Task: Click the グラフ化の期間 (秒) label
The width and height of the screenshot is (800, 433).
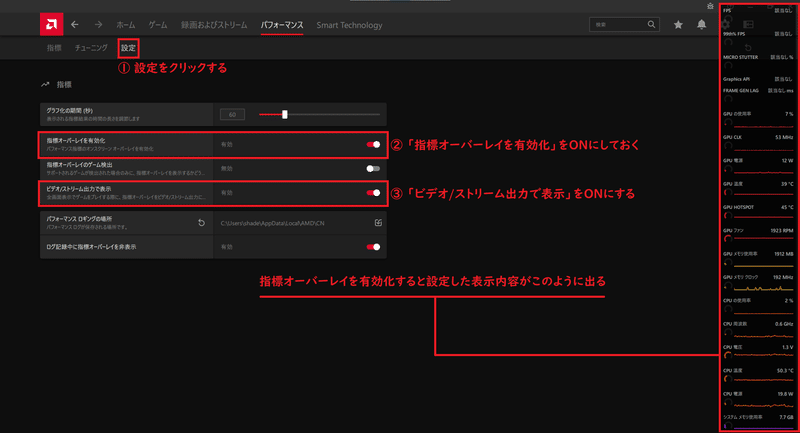Action: pos(69,111)
